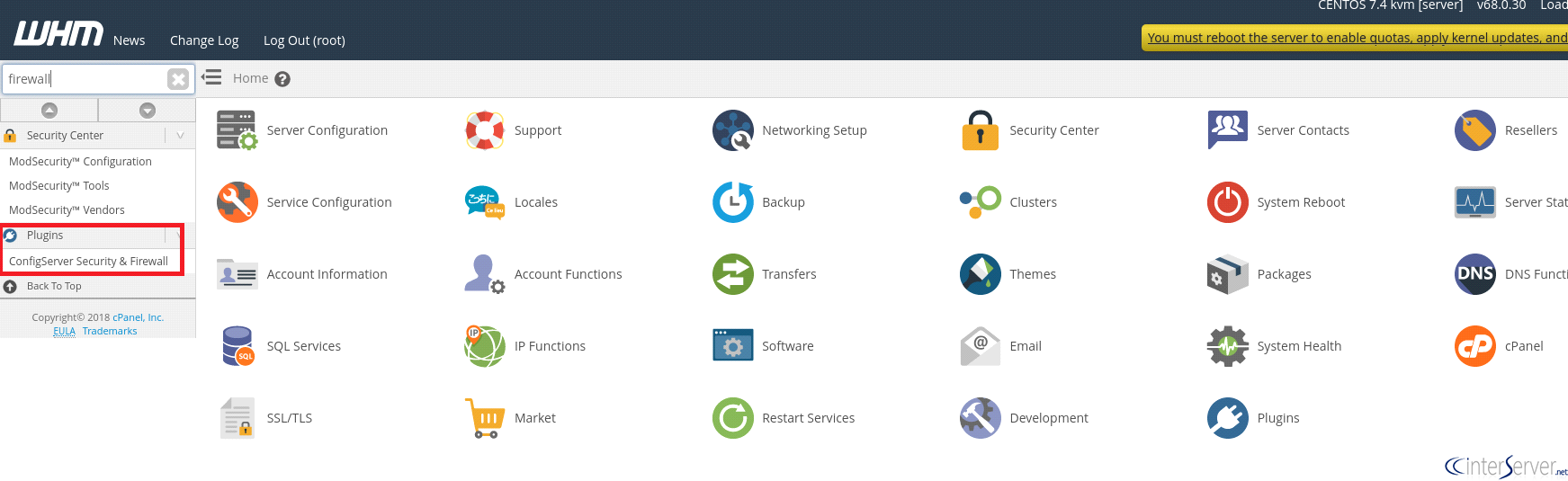1568x481 pixels.
Task: Open the Resellers tag icon
Action: [x=1475, y=130]
